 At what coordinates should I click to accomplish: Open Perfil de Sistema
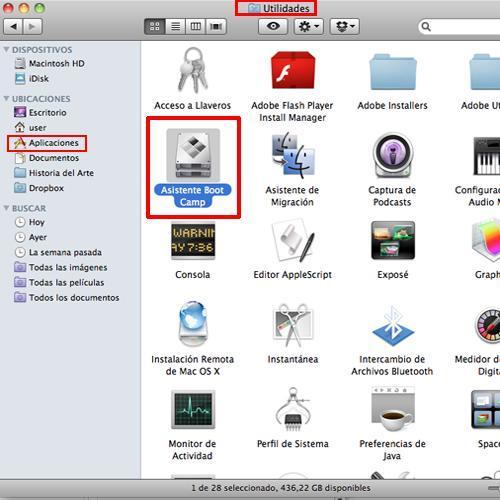[x=293, y=410]
